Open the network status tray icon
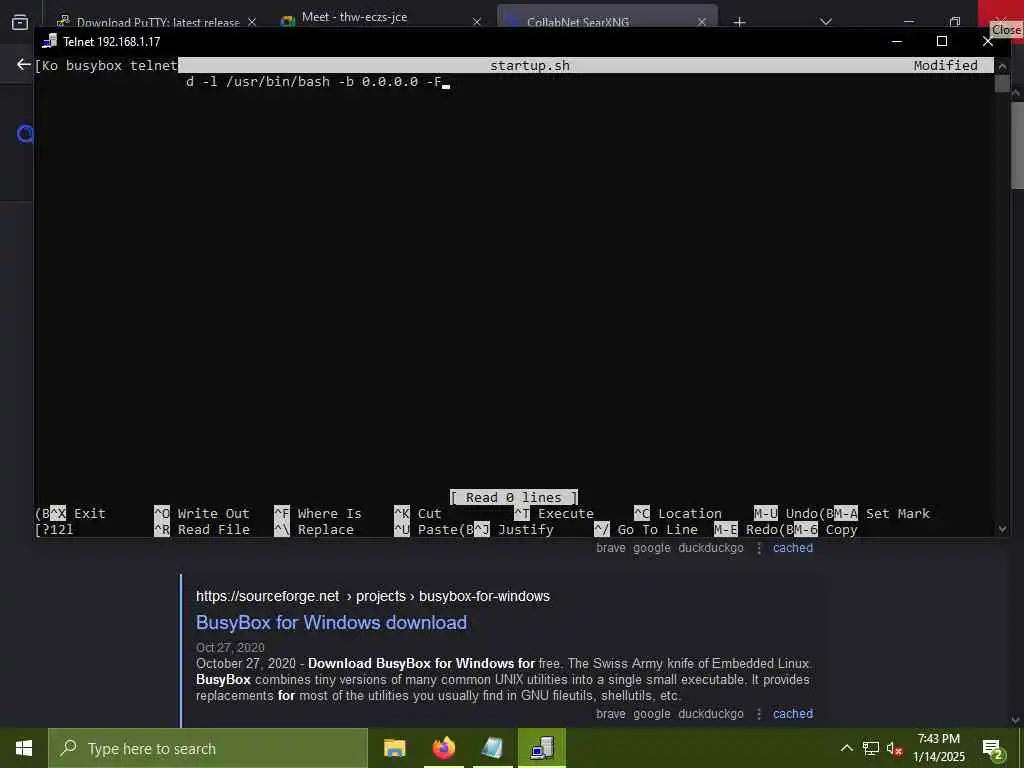Viewport: 1024px width, 768px height. point(871,748)
